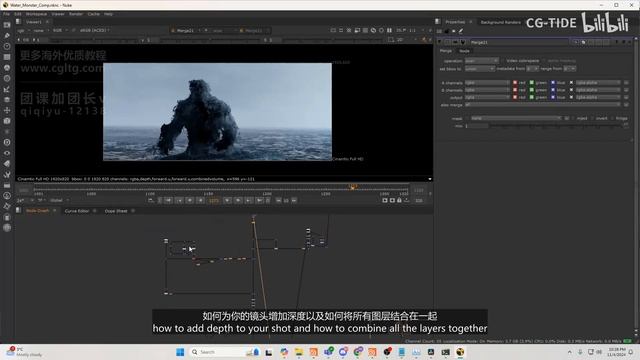Jump to the first frame button

click(x=168, y=200)
